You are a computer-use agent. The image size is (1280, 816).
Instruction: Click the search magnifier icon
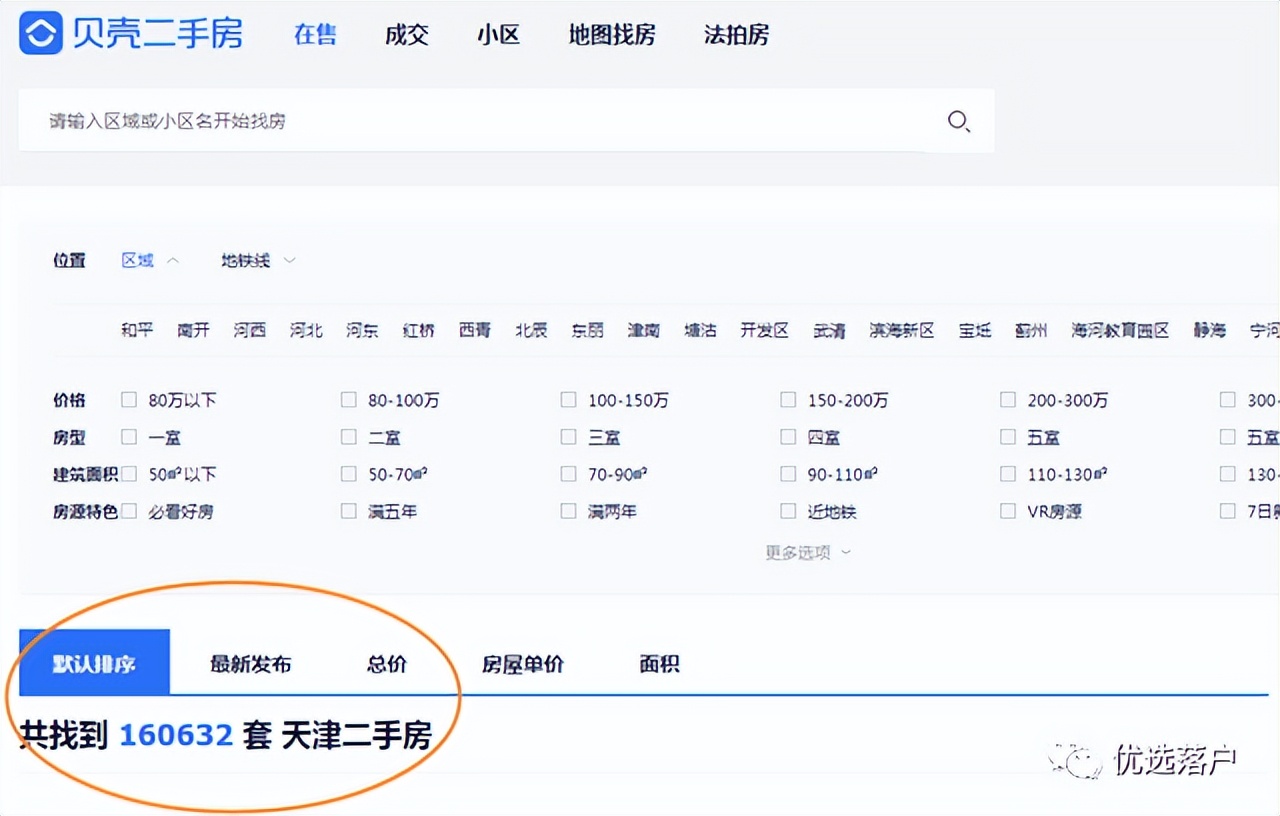point(959,121)
